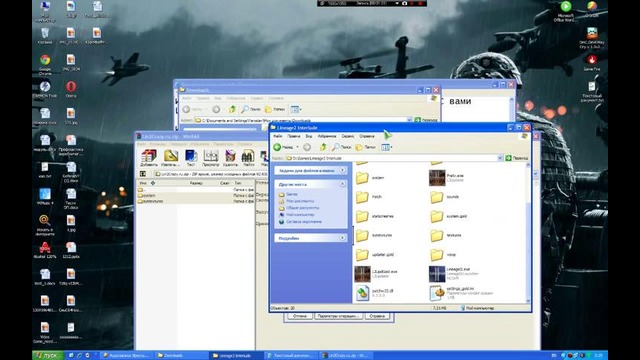
Task: Click Help (Справка) button in dialog
Action: tap(377, 316)
